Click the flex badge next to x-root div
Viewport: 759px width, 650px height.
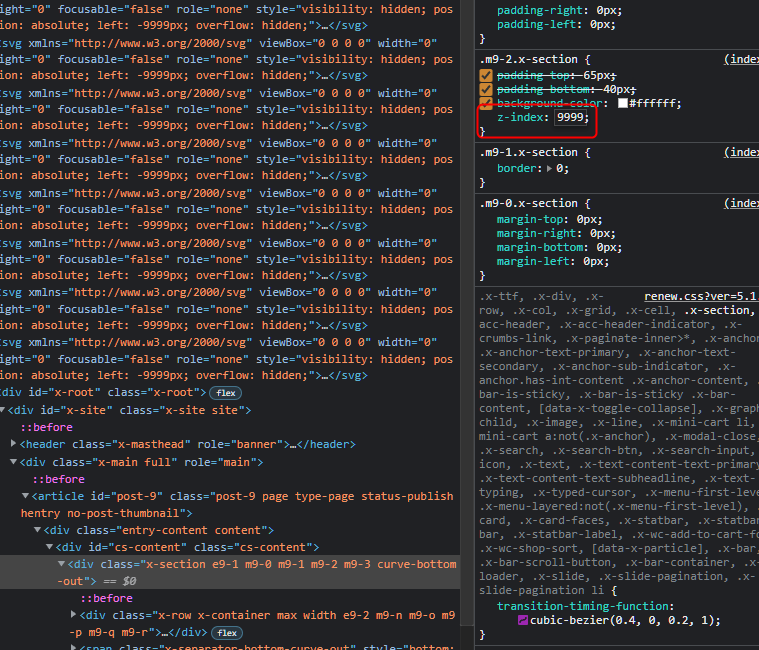click(x=225, y=393)
